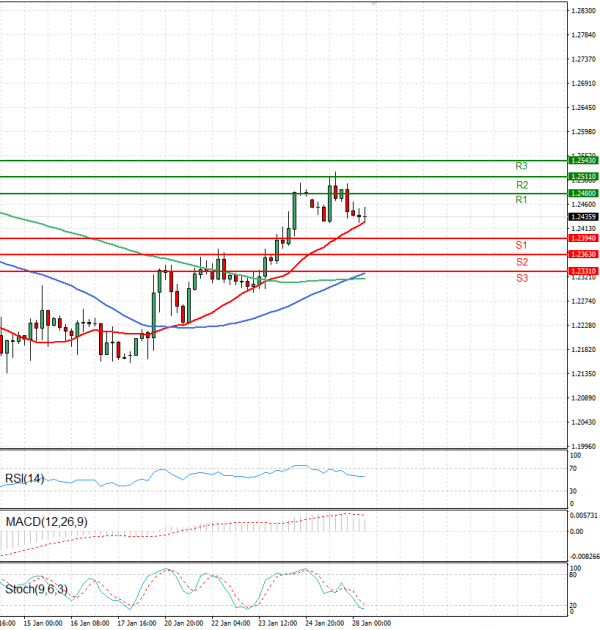Click the 1.20890 price axis value
600x630 pixels.
583,398
